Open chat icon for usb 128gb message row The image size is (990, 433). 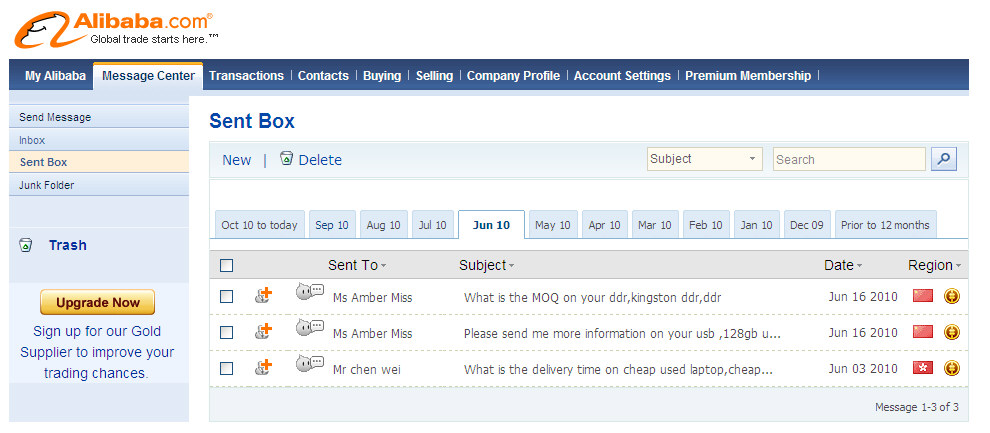(309, 328)
